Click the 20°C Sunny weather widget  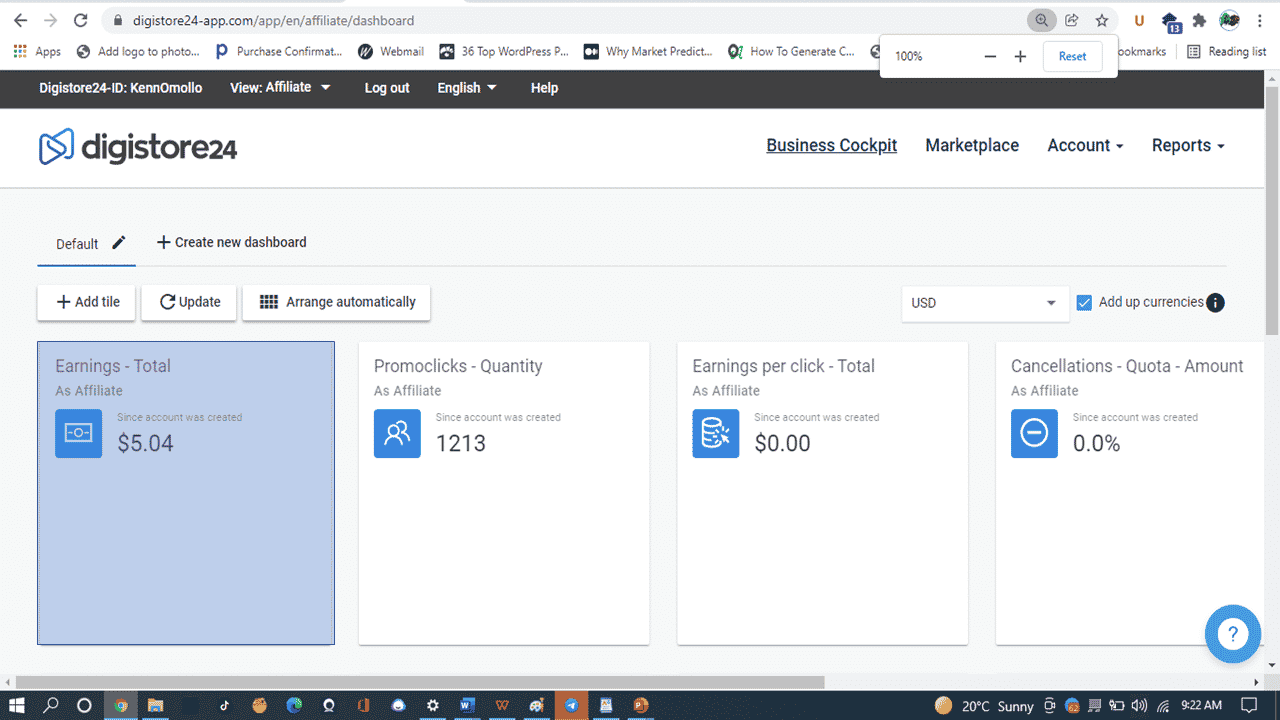coord(985,705)
